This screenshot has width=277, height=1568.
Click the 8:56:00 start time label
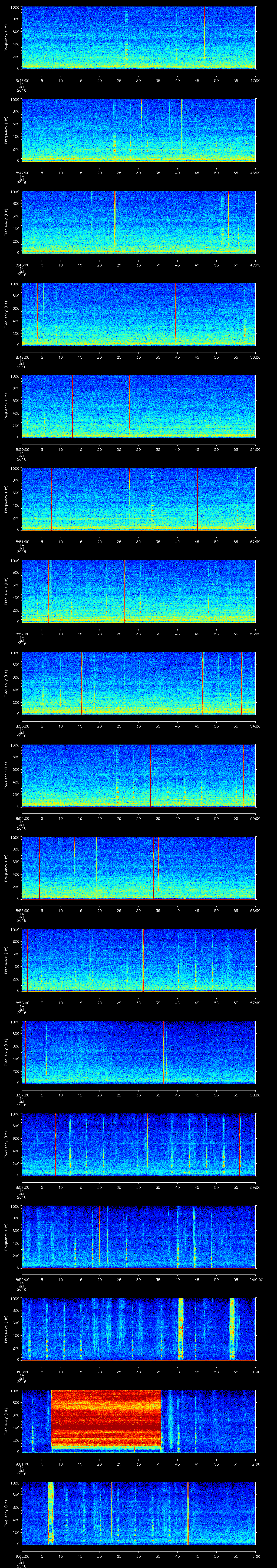(x=22, y=1003)
